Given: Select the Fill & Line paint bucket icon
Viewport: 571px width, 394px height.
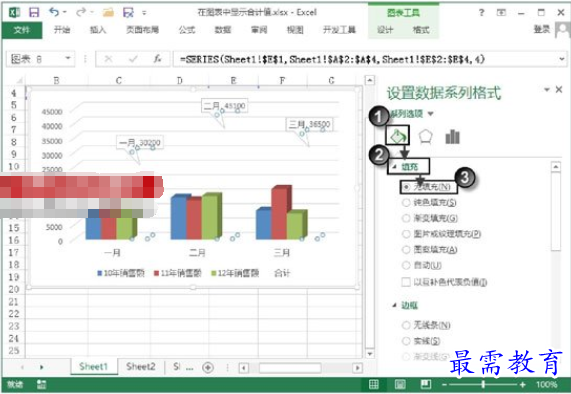Looking at the screenshot, I should tap(398, 136).
